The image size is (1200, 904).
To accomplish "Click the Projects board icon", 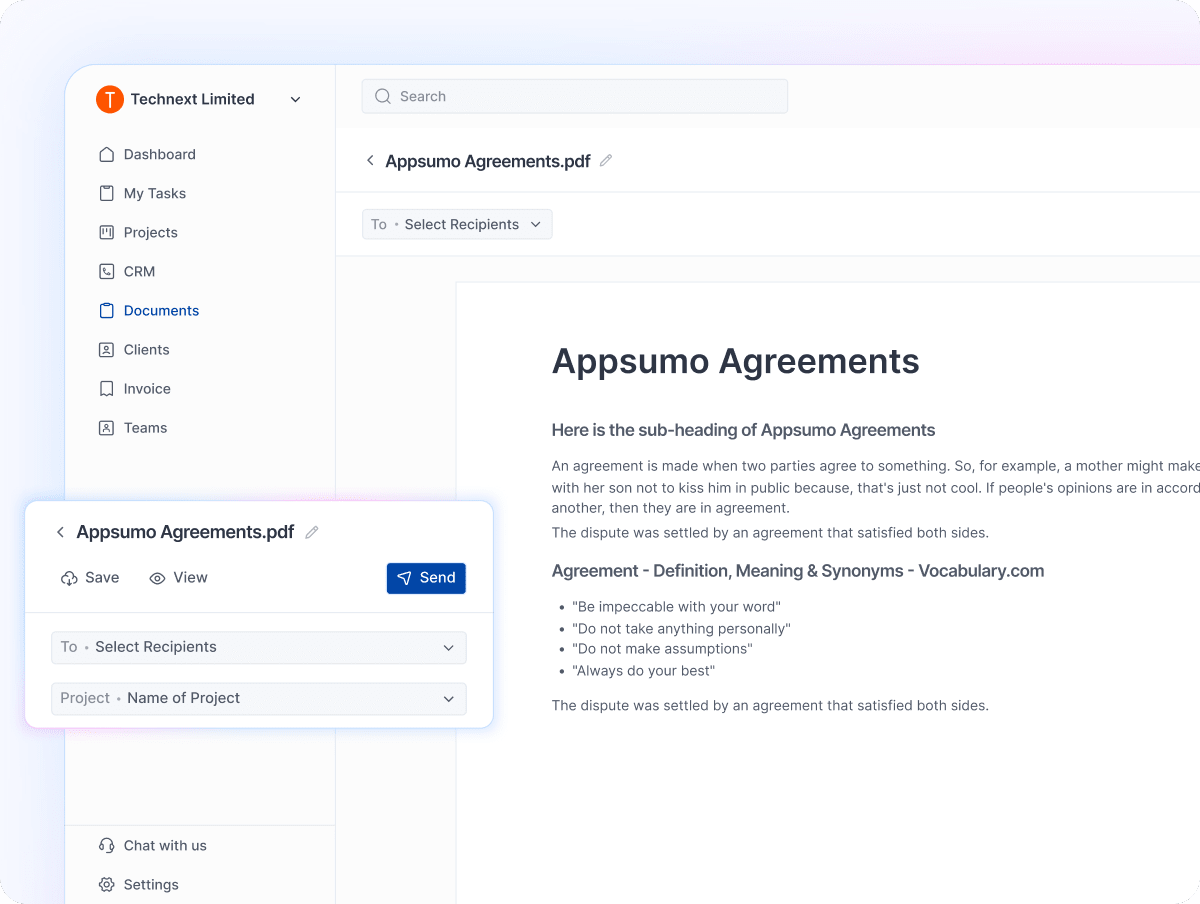I will (107, 232).
